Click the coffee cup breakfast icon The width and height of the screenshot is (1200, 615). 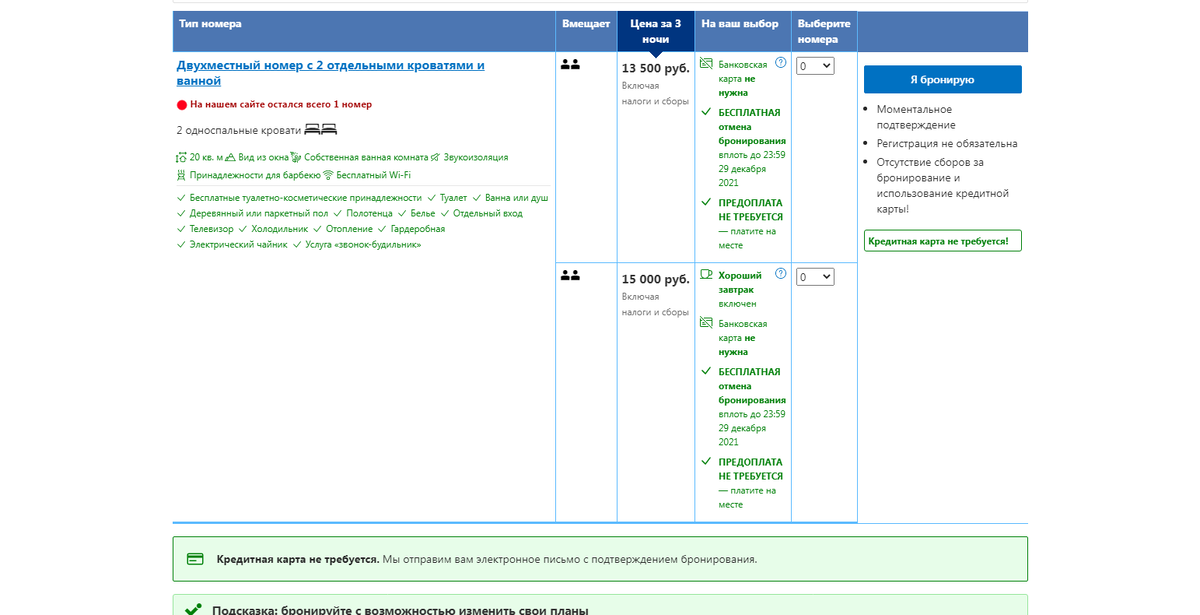pos(706,274)
